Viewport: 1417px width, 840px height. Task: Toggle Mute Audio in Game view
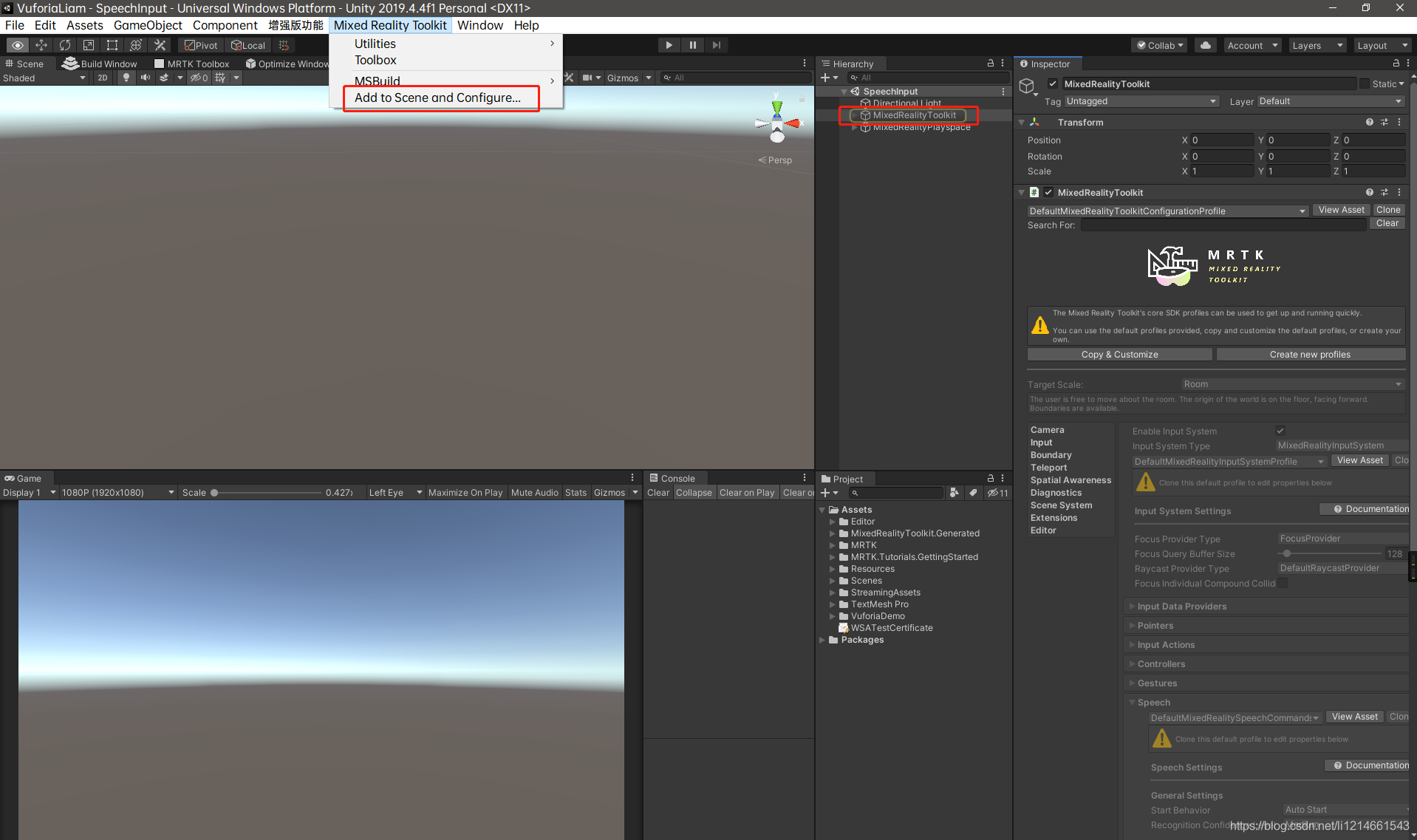point(535,493)
